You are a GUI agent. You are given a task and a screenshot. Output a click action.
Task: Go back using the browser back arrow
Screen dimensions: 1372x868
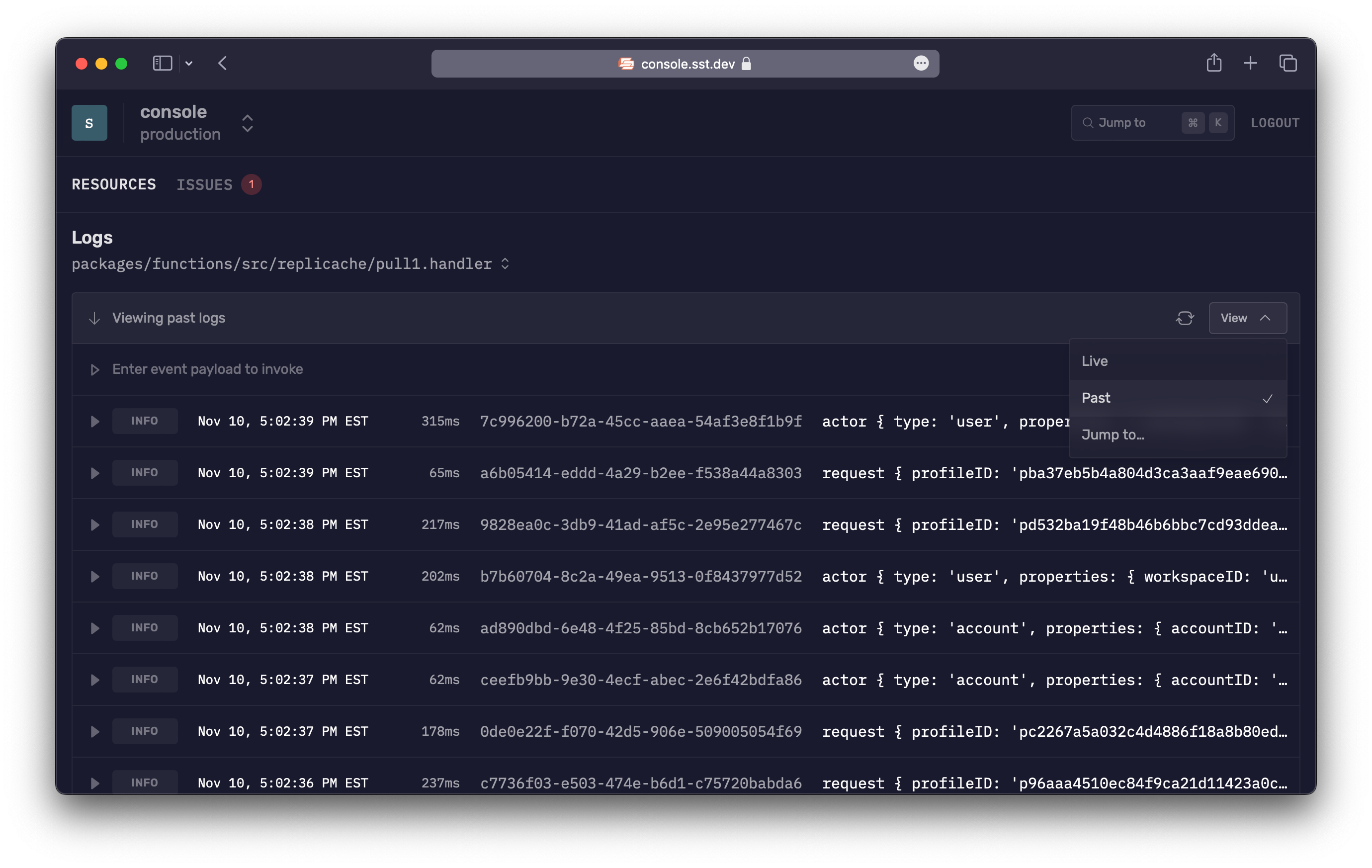point(223,63)
